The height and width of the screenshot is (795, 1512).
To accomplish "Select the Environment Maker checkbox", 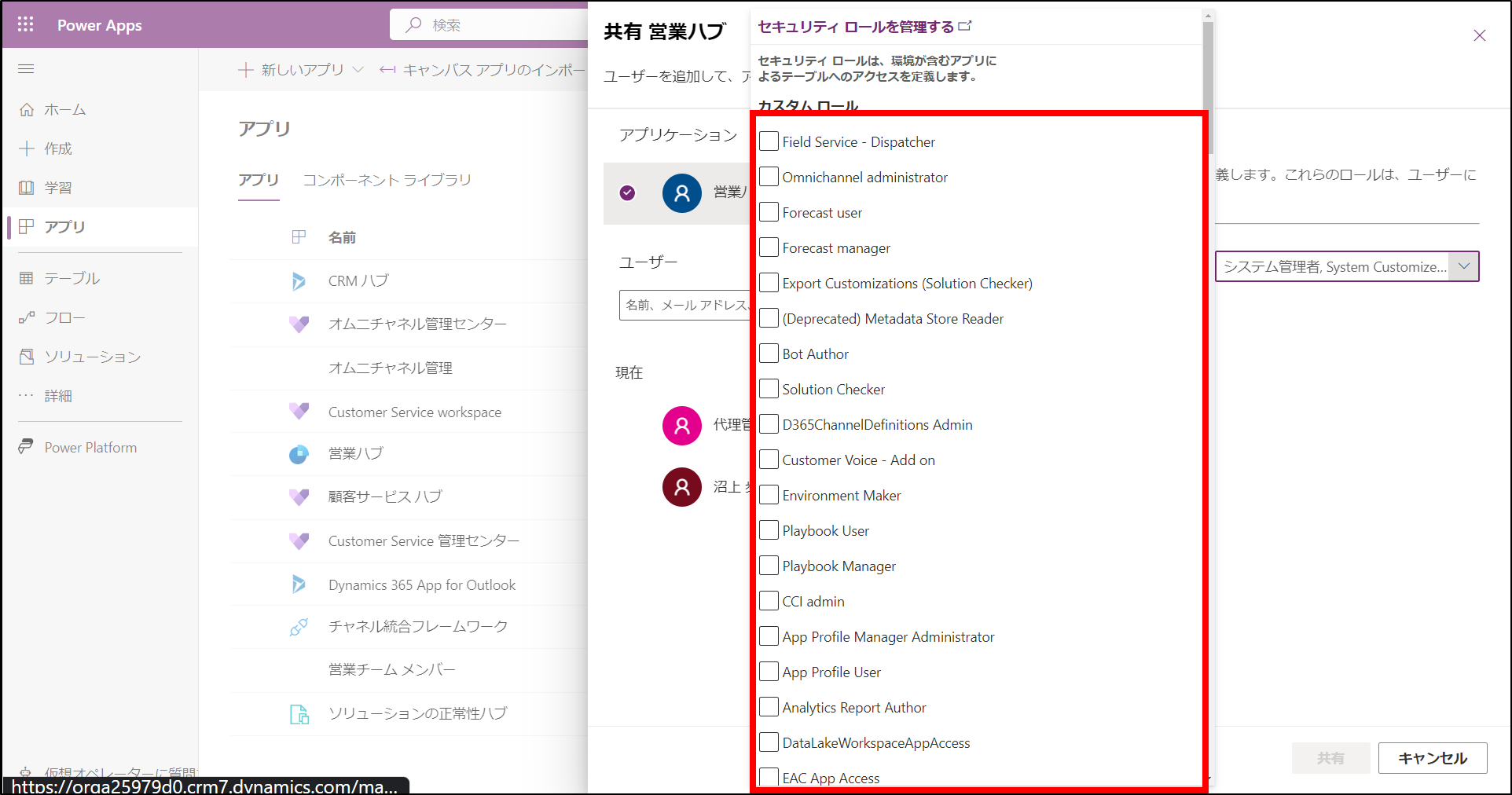I will (769, 495).
